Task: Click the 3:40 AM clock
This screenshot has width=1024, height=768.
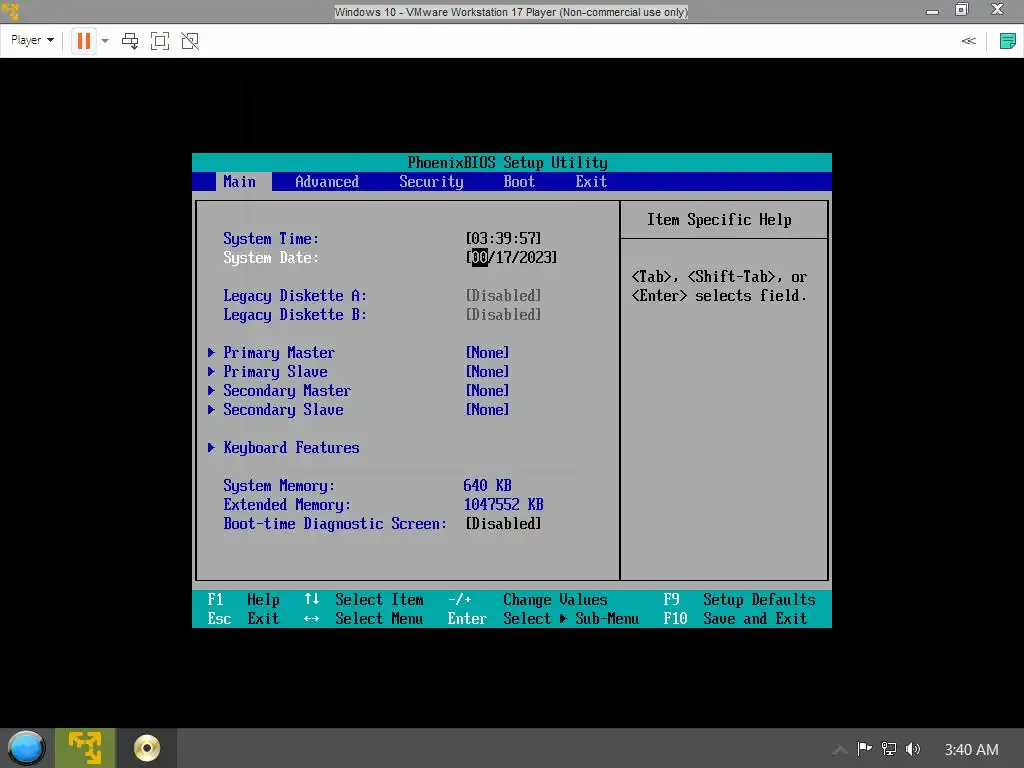Action: 971,750
